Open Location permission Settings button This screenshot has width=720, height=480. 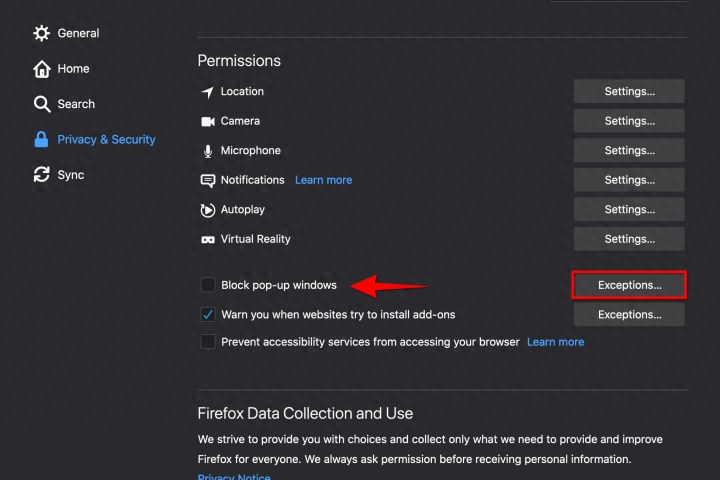(x=629, y=91)
